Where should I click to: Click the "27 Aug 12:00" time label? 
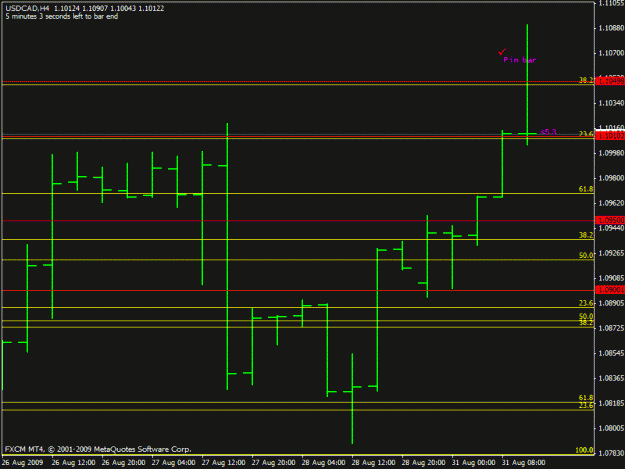[223, 463]
